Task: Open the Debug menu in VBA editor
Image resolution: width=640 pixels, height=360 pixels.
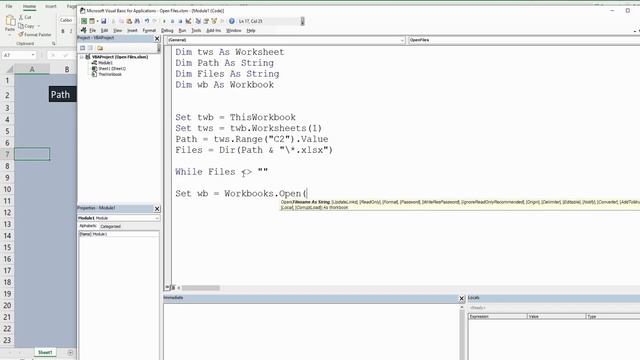Action: coord(167,31)
